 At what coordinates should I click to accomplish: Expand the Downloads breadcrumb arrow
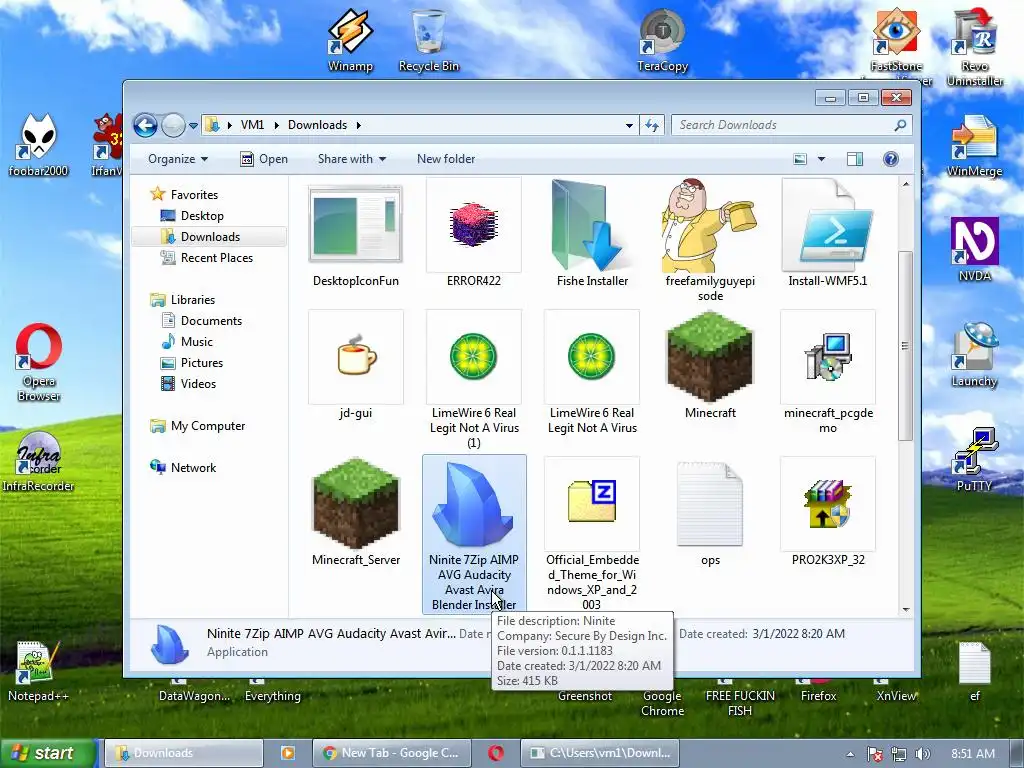359,125
